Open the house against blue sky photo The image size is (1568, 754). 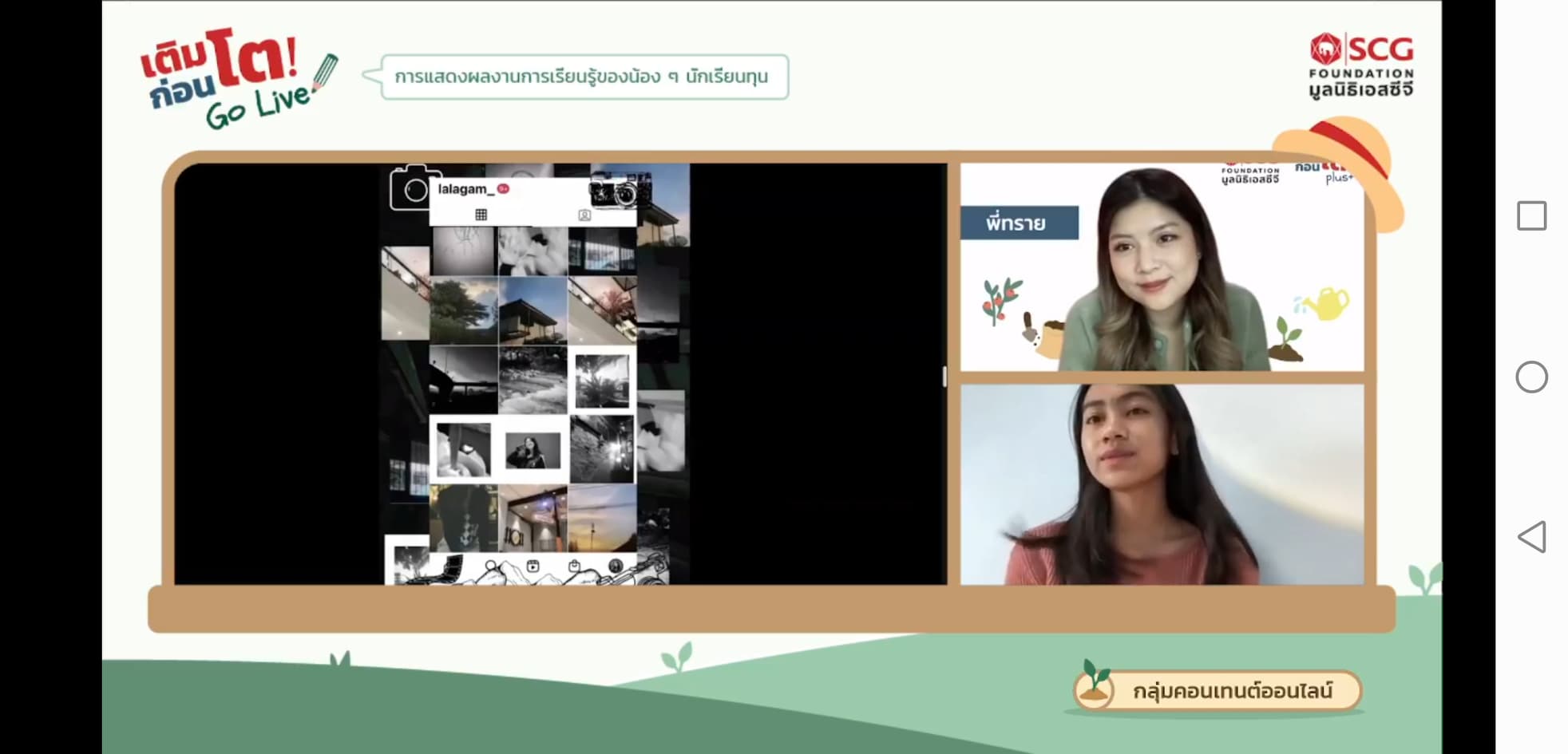[x=533, y=311]
